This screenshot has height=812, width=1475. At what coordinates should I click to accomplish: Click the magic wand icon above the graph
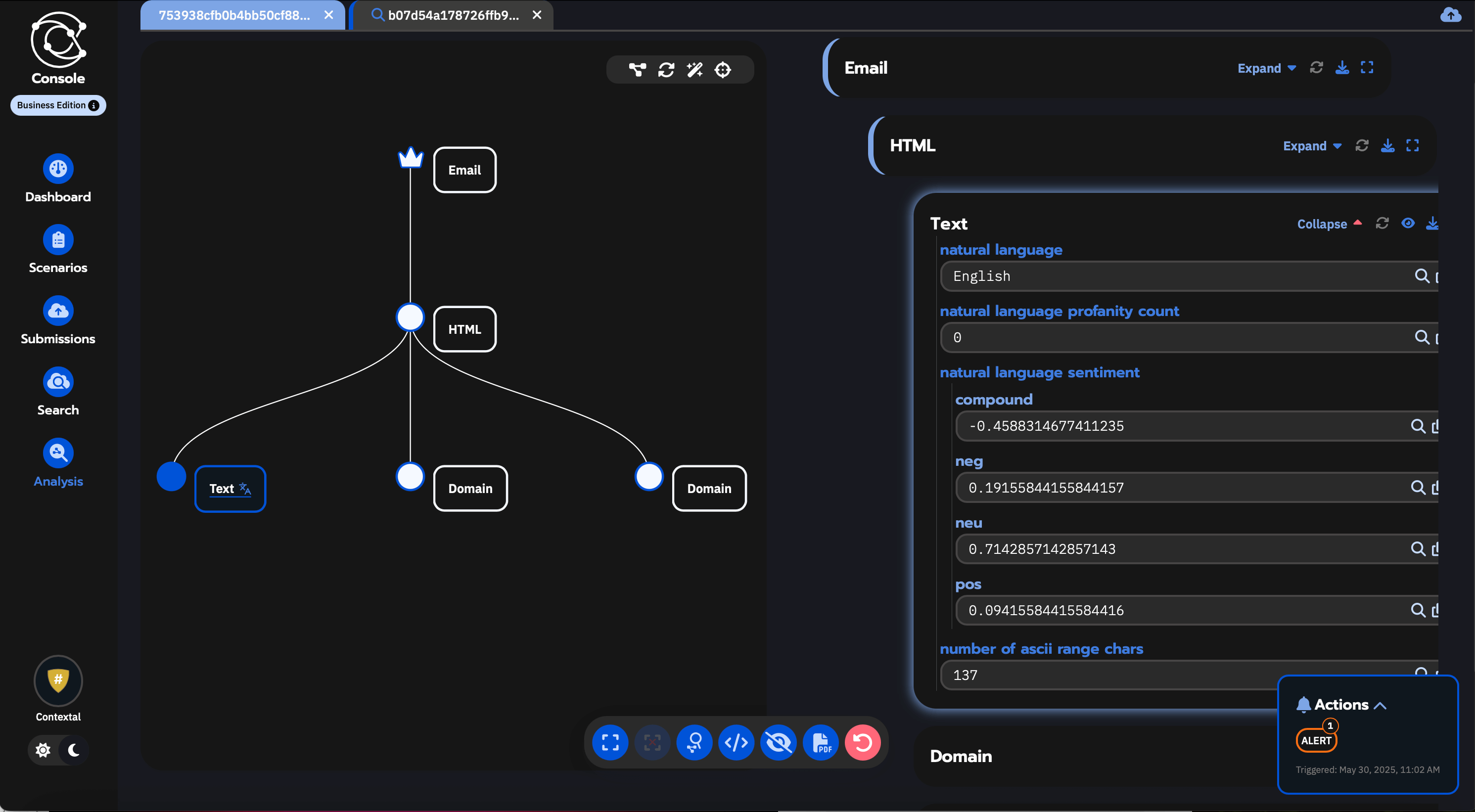[x=694, y=69]
